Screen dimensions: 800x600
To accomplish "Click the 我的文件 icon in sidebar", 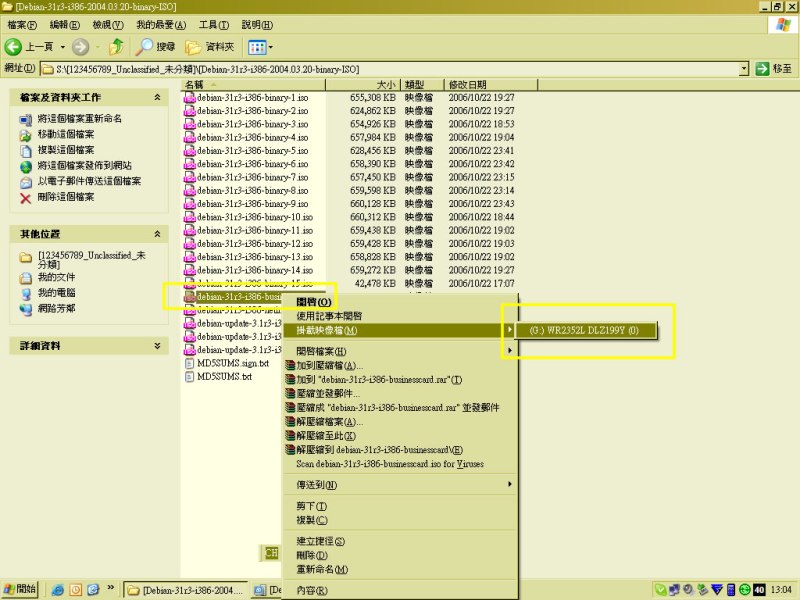I will pyautogui.click(x=26, y=278).
